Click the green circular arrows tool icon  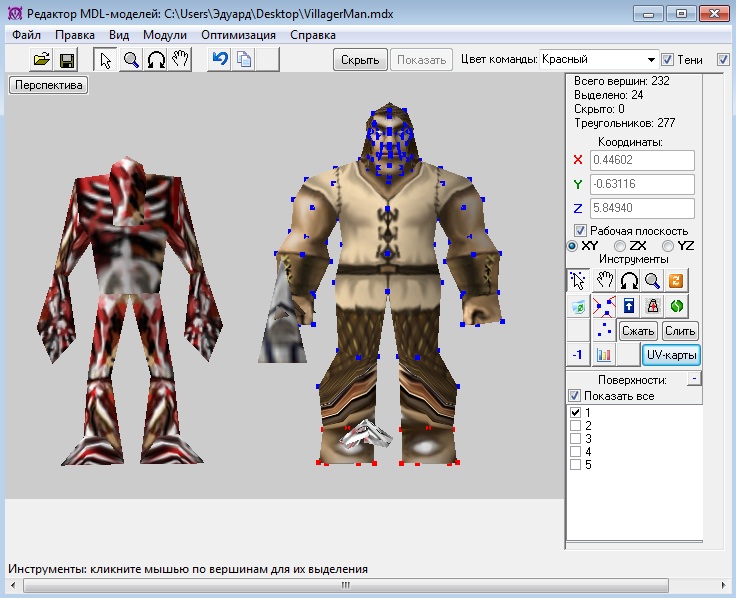coord(677,306)
